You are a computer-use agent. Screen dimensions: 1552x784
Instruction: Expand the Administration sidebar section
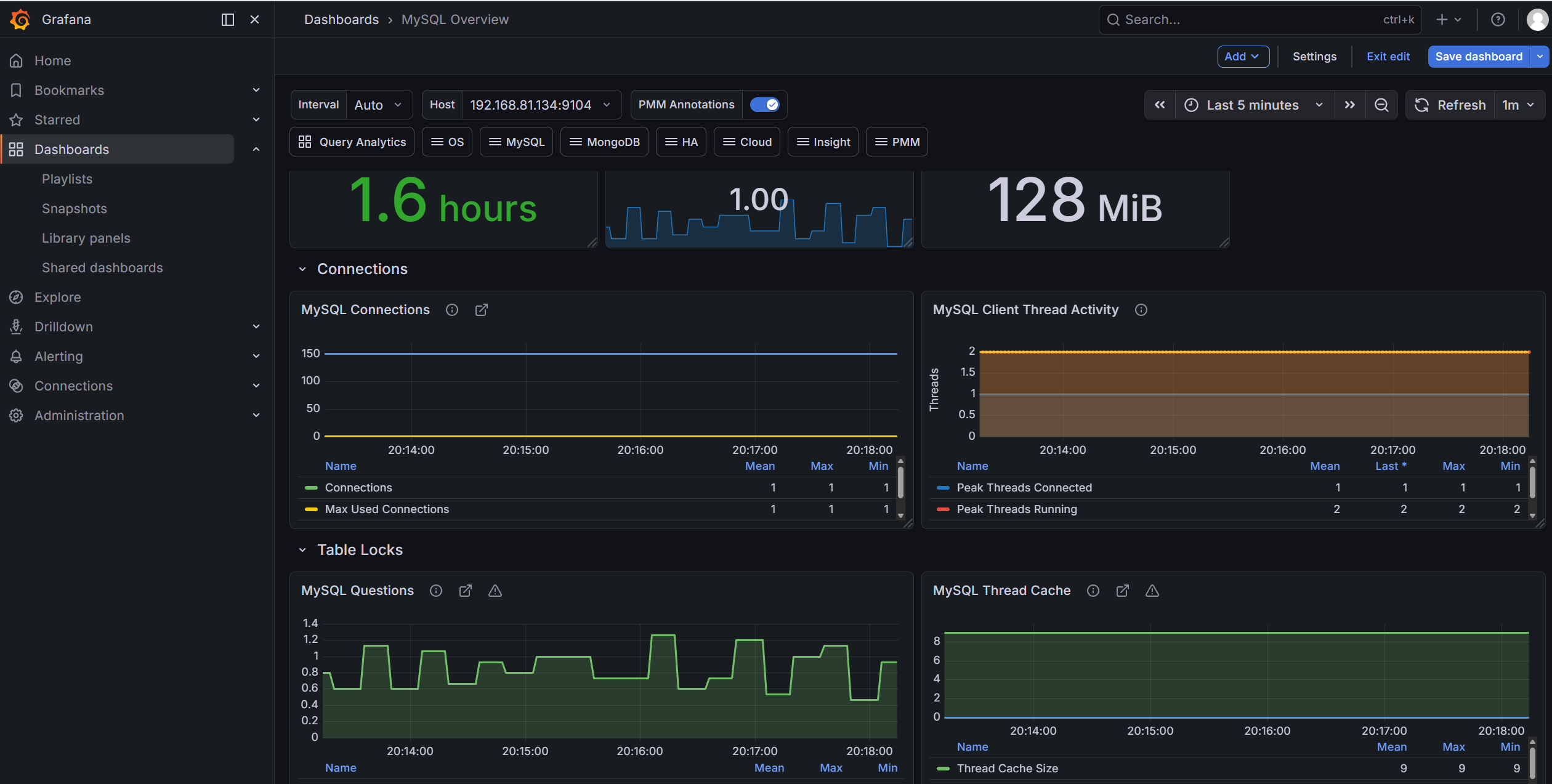point(256,415)
